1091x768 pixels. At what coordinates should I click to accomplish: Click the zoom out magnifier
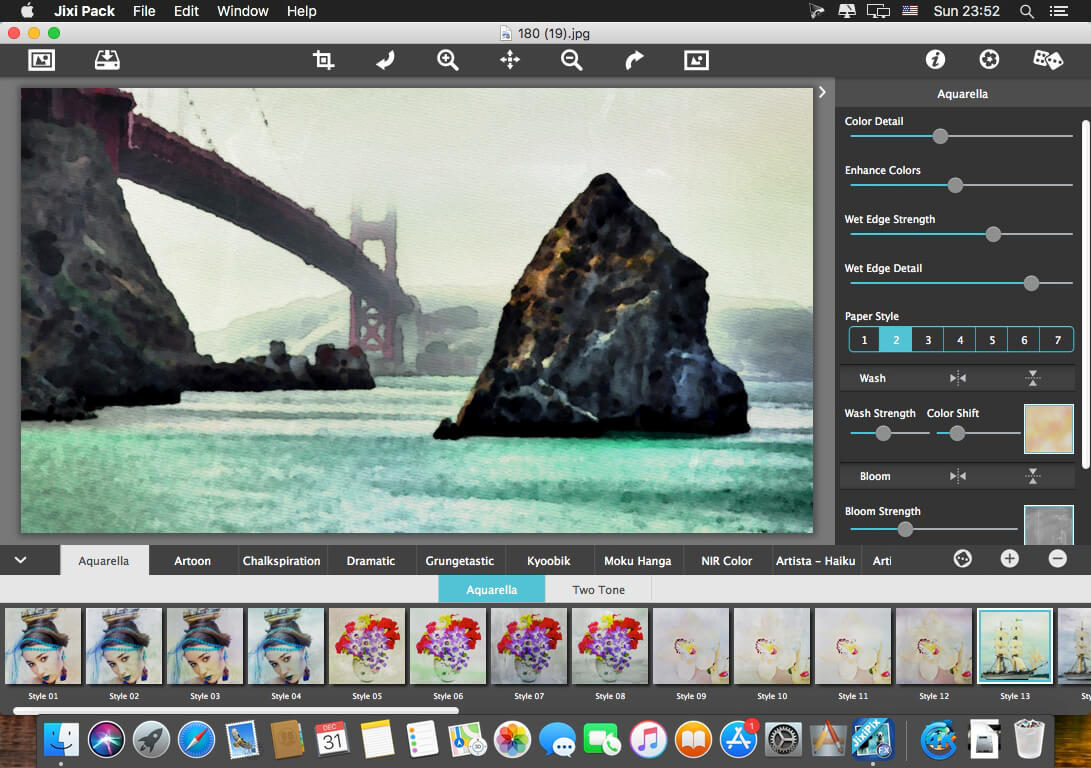(571, 60)
